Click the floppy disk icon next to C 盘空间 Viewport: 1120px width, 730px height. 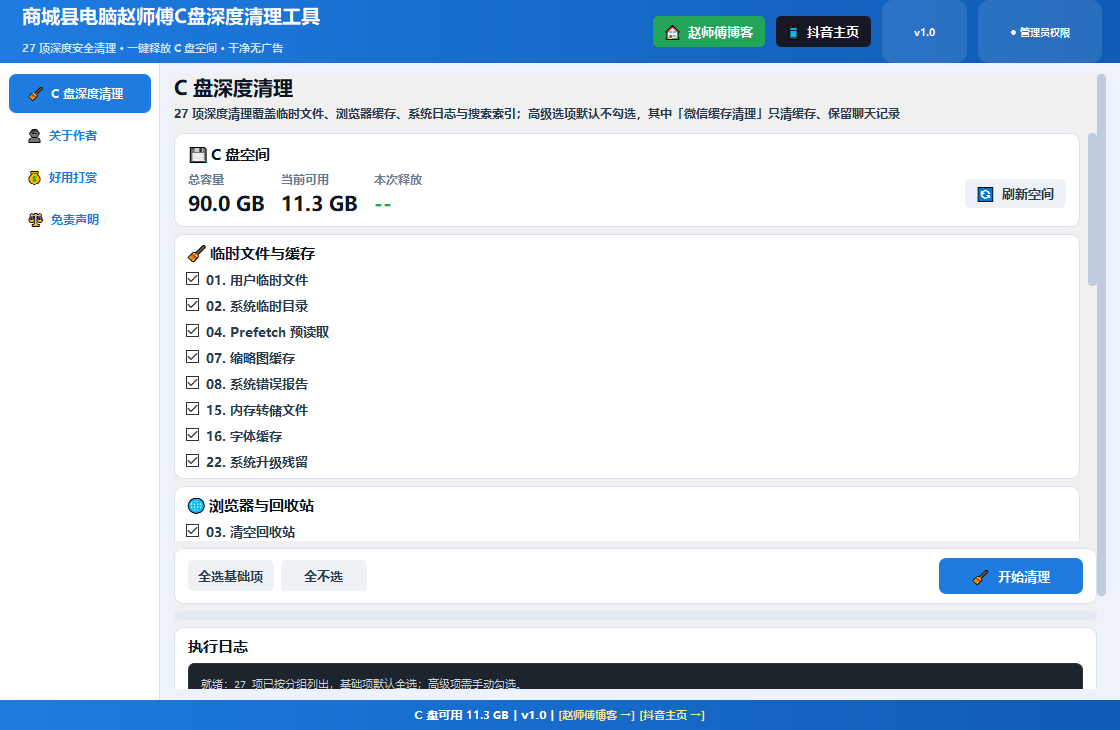pyautogui.click(x=198, y=155)
